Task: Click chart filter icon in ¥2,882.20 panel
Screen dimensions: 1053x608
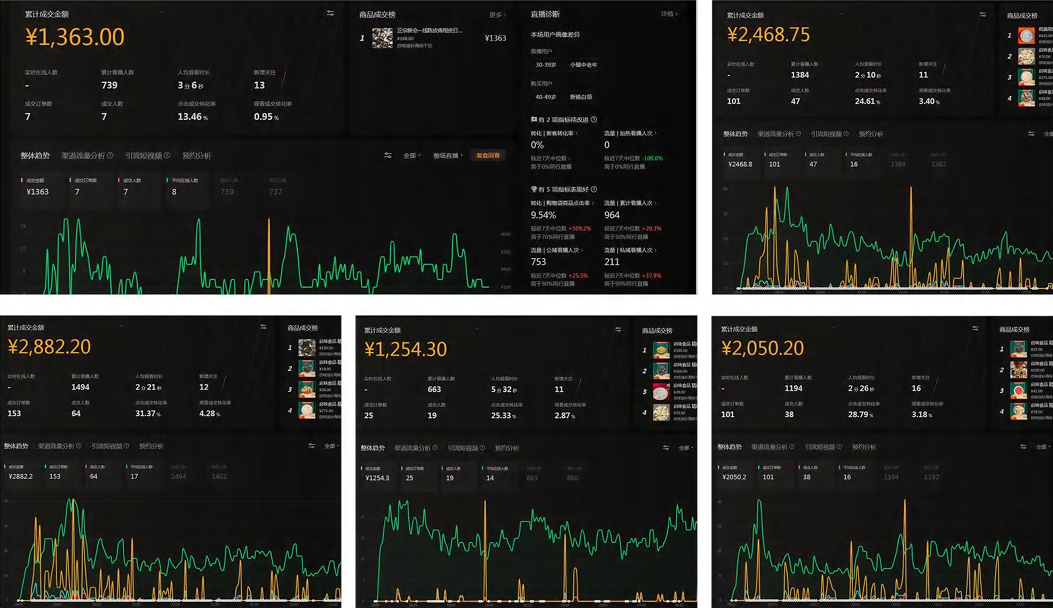Action: pos(311,445)
